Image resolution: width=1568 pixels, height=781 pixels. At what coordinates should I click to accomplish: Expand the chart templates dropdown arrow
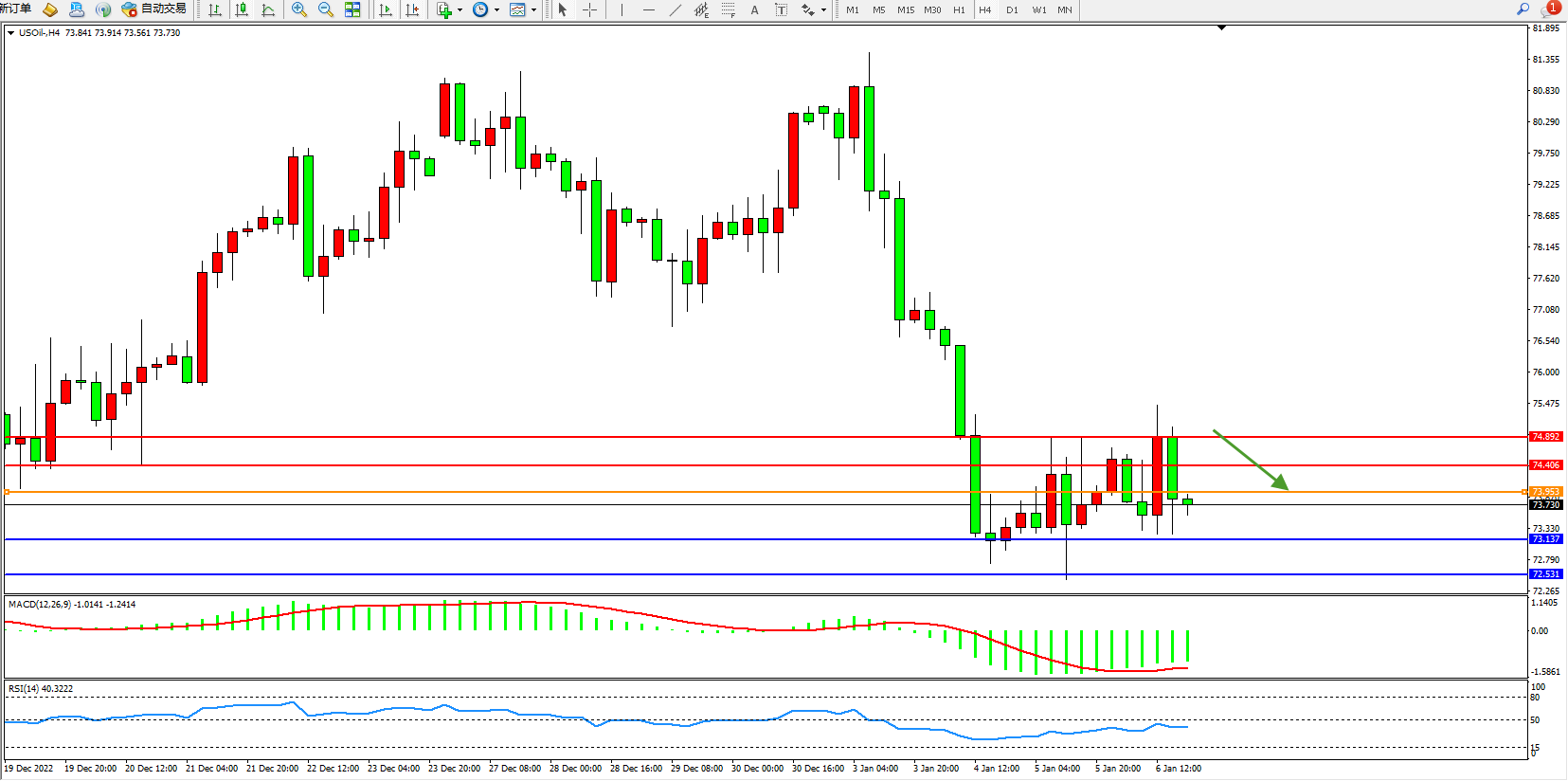click(533, 10)
